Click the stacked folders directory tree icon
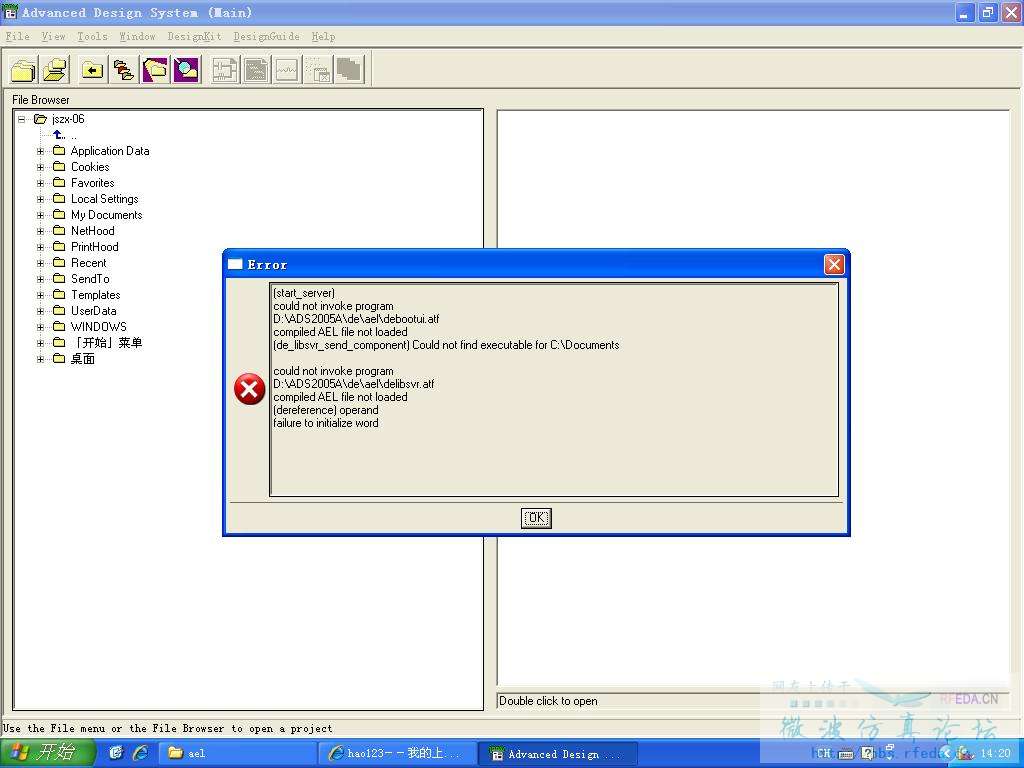The image size is (1024, 768). 123,69
